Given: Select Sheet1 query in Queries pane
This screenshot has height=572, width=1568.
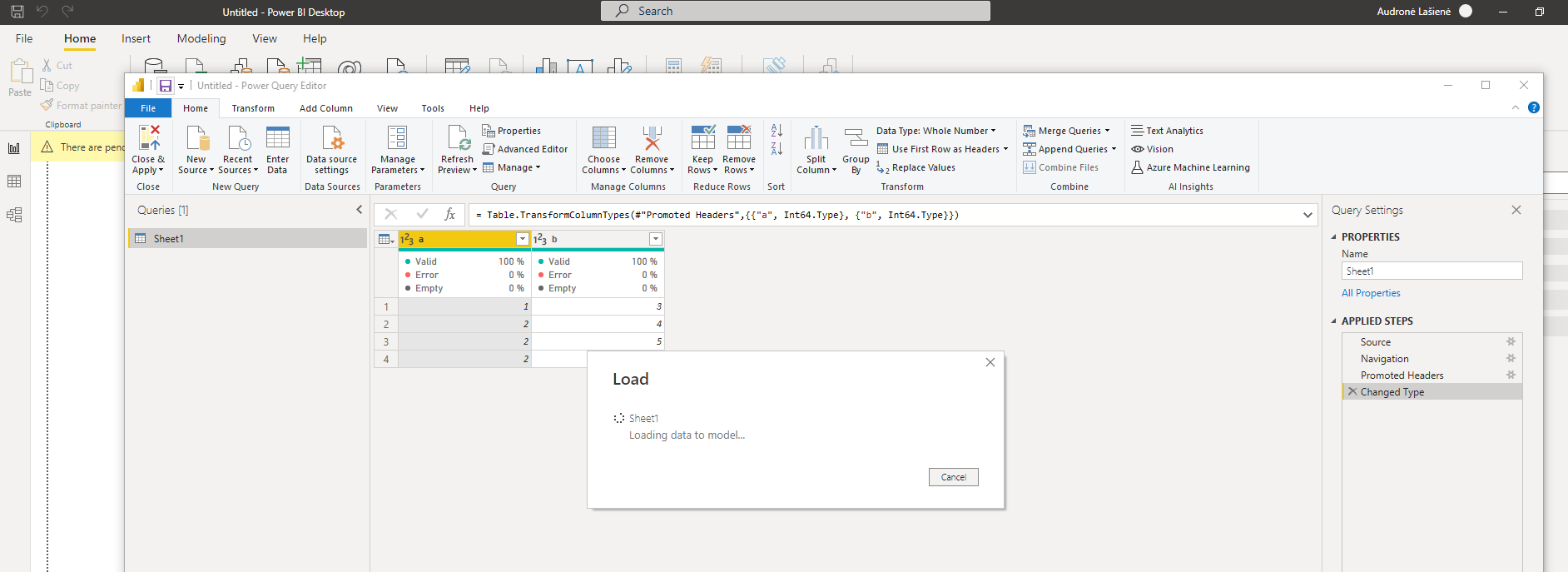Looking at the screenshot, I should [x=248, y=239].
